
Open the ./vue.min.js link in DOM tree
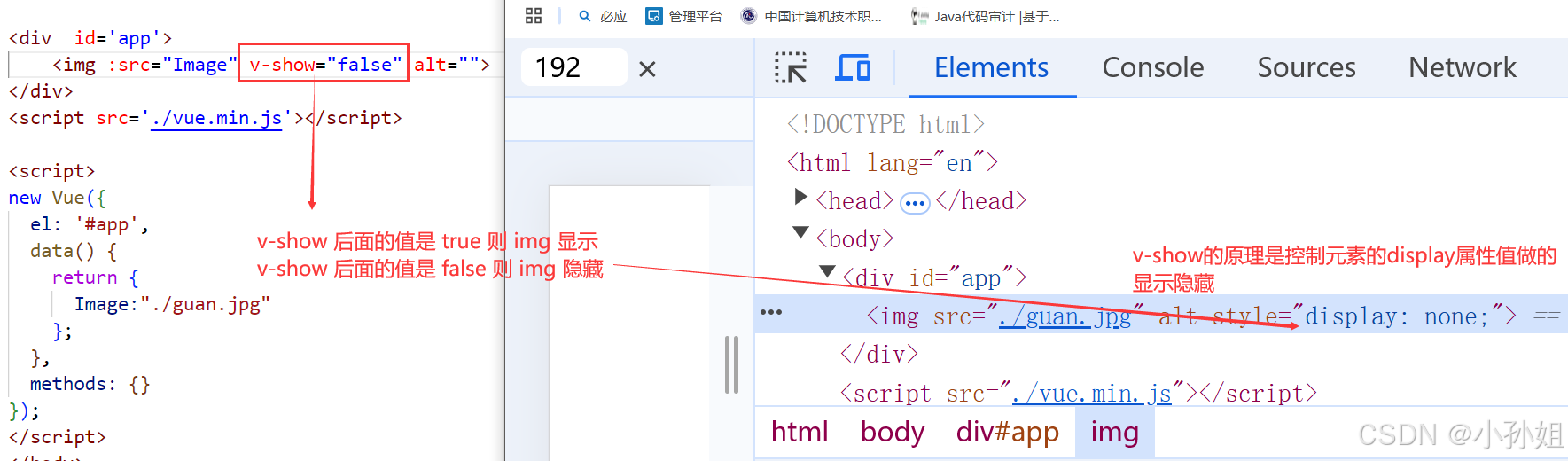[1091, 393]
